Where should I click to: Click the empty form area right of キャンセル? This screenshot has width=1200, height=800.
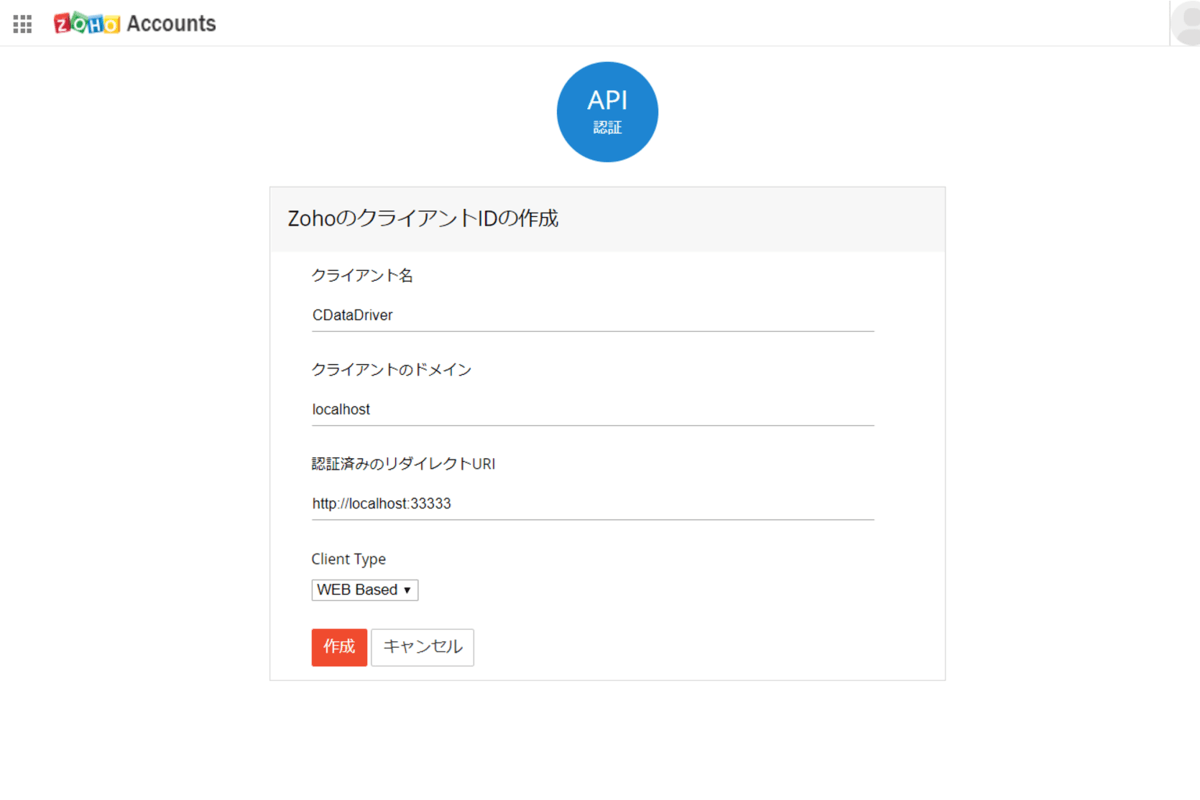click(x=700, y=647)
